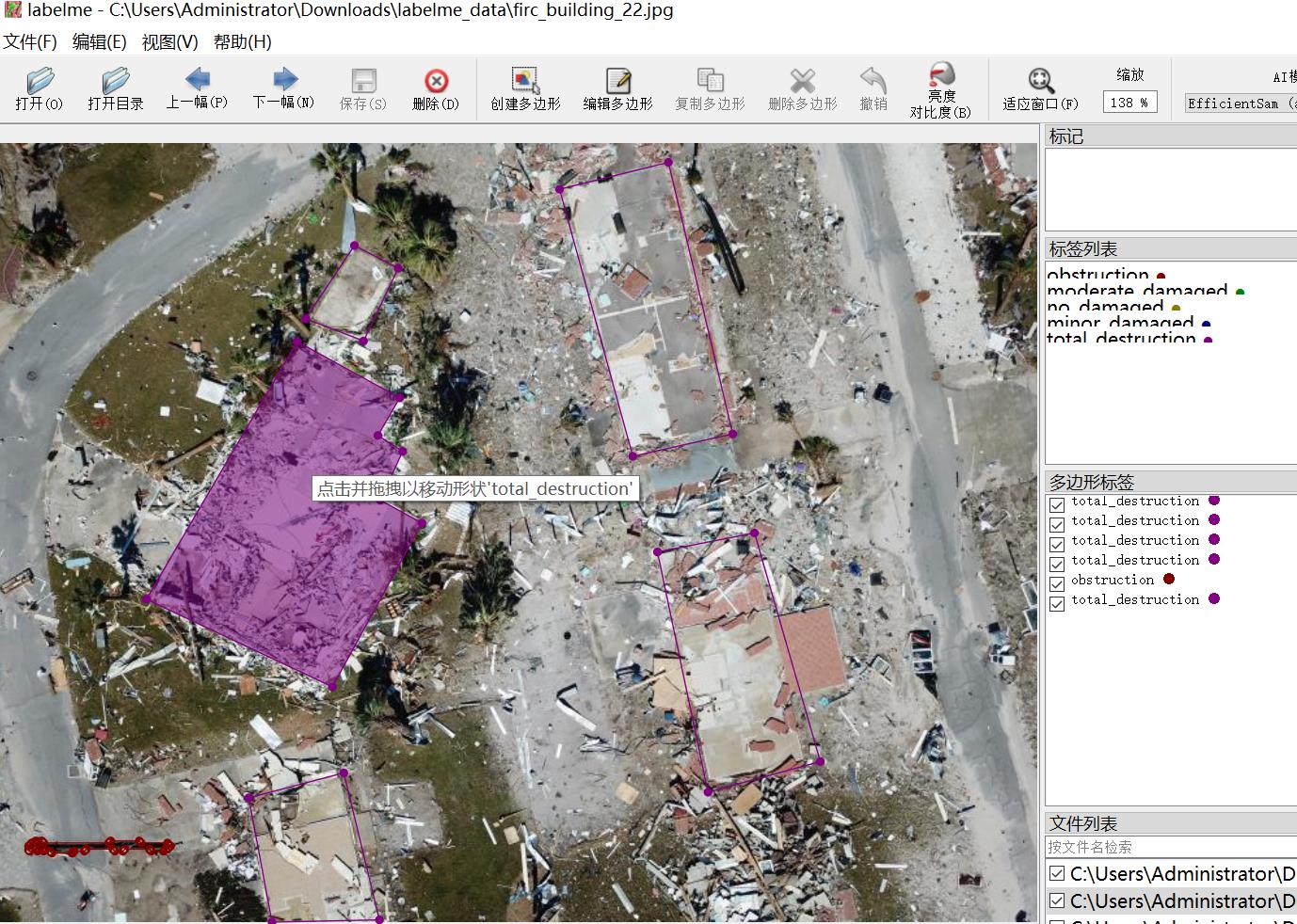
Task: Click the 138 % zoom value box
Action: (x=1129, y=103)
